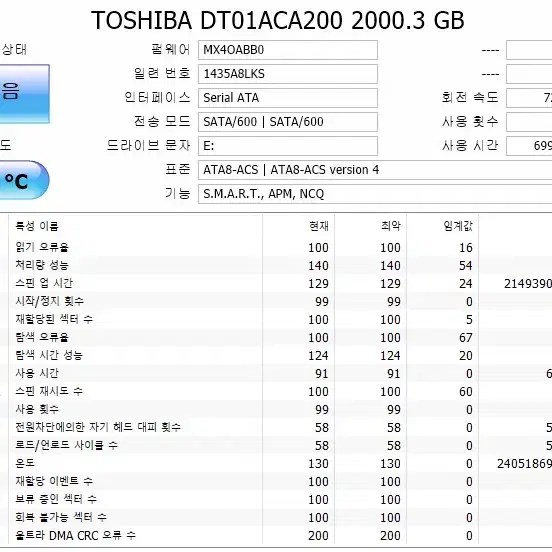Select the 스핀 재시도 수 attribute row

coord(276,391)
